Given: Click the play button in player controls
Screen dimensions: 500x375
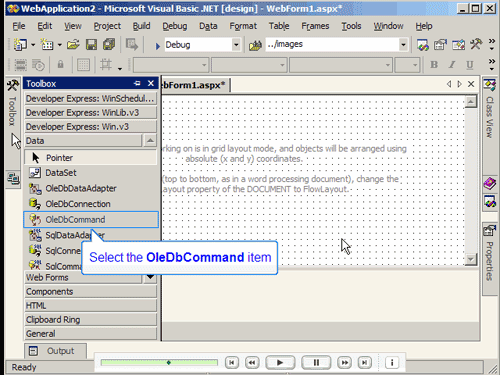Looking at the screenshot, I should (x=280, y=362).
